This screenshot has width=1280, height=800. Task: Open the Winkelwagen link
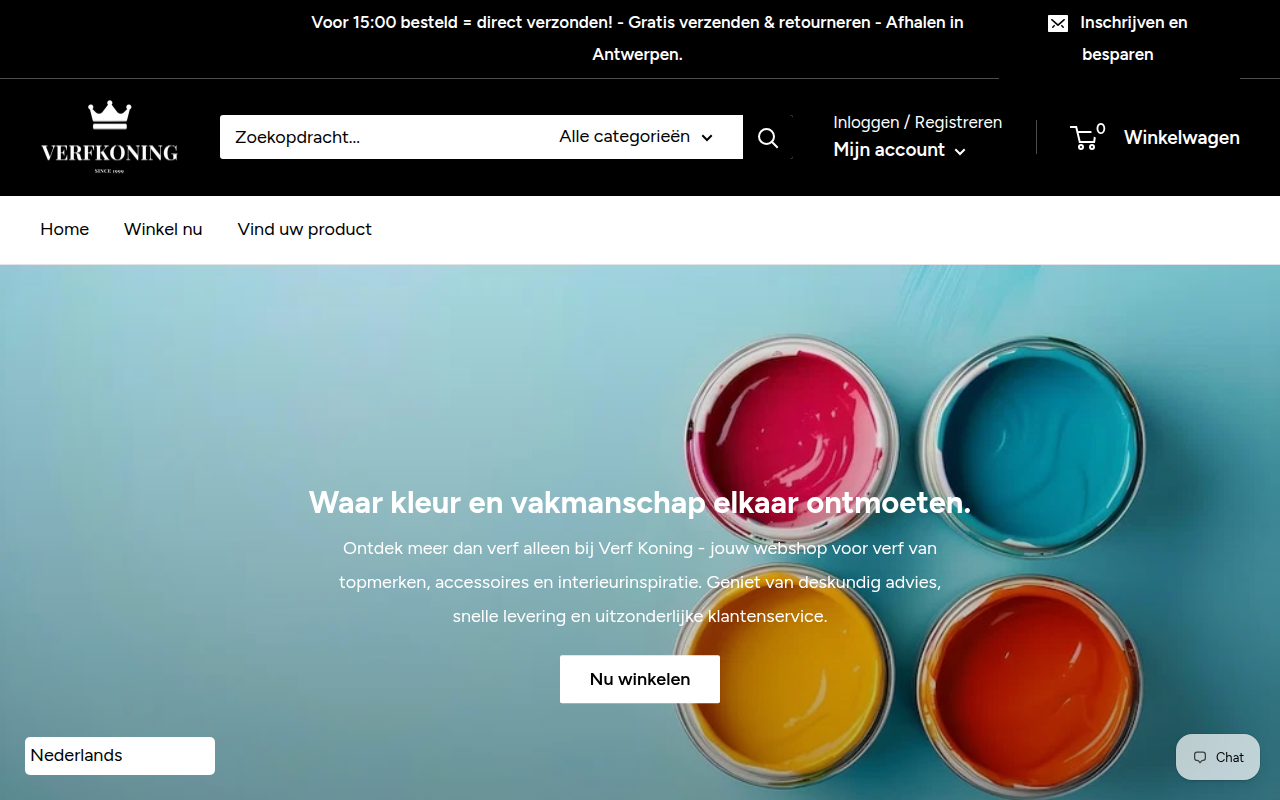(1182, 138)
